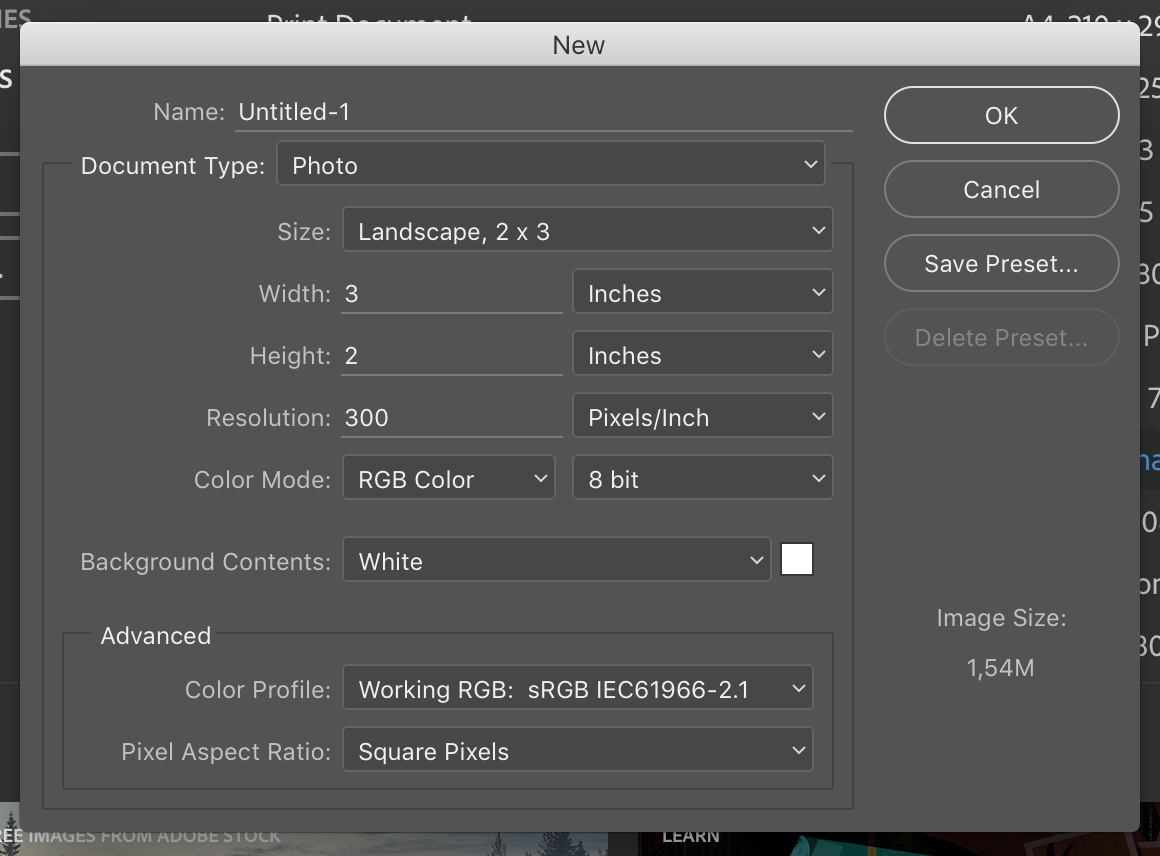This screenshot has height=856, width=1160.
Task: Open the background color swatch picker
Action: pyautogui.click(x=796, y=558)
